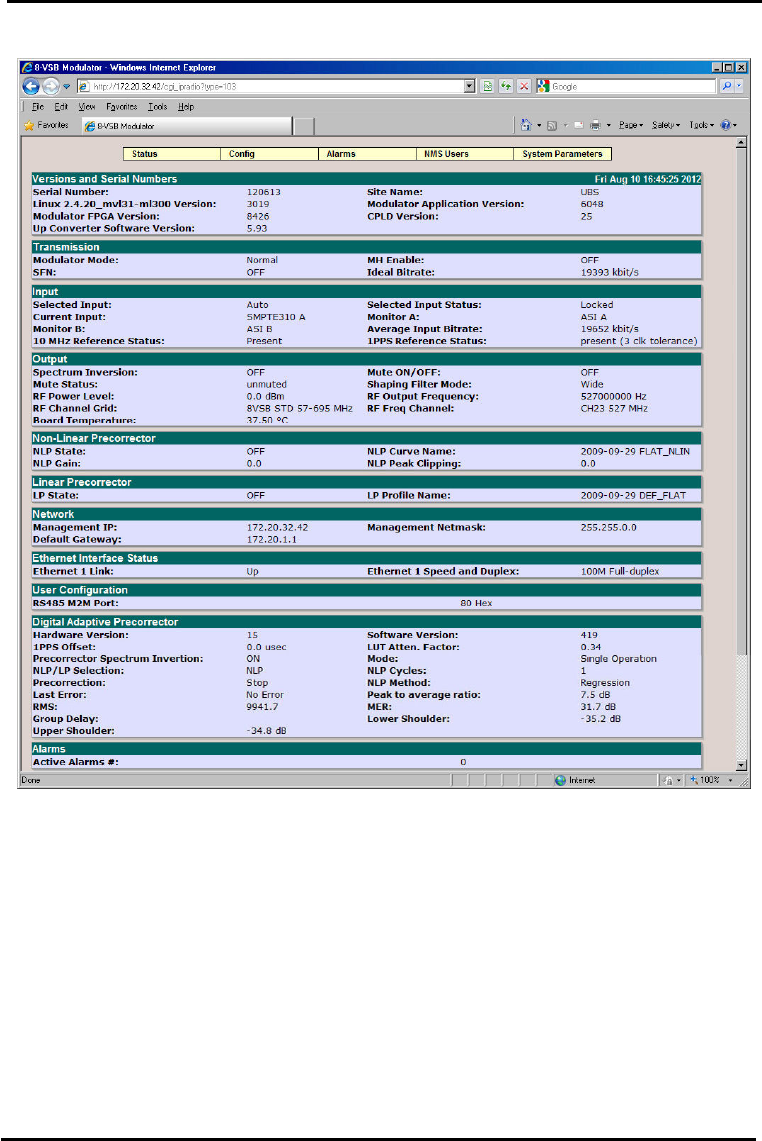Switch to the System Parameters tab
This screenshot has width=762, height=1141.
point(563,154)
